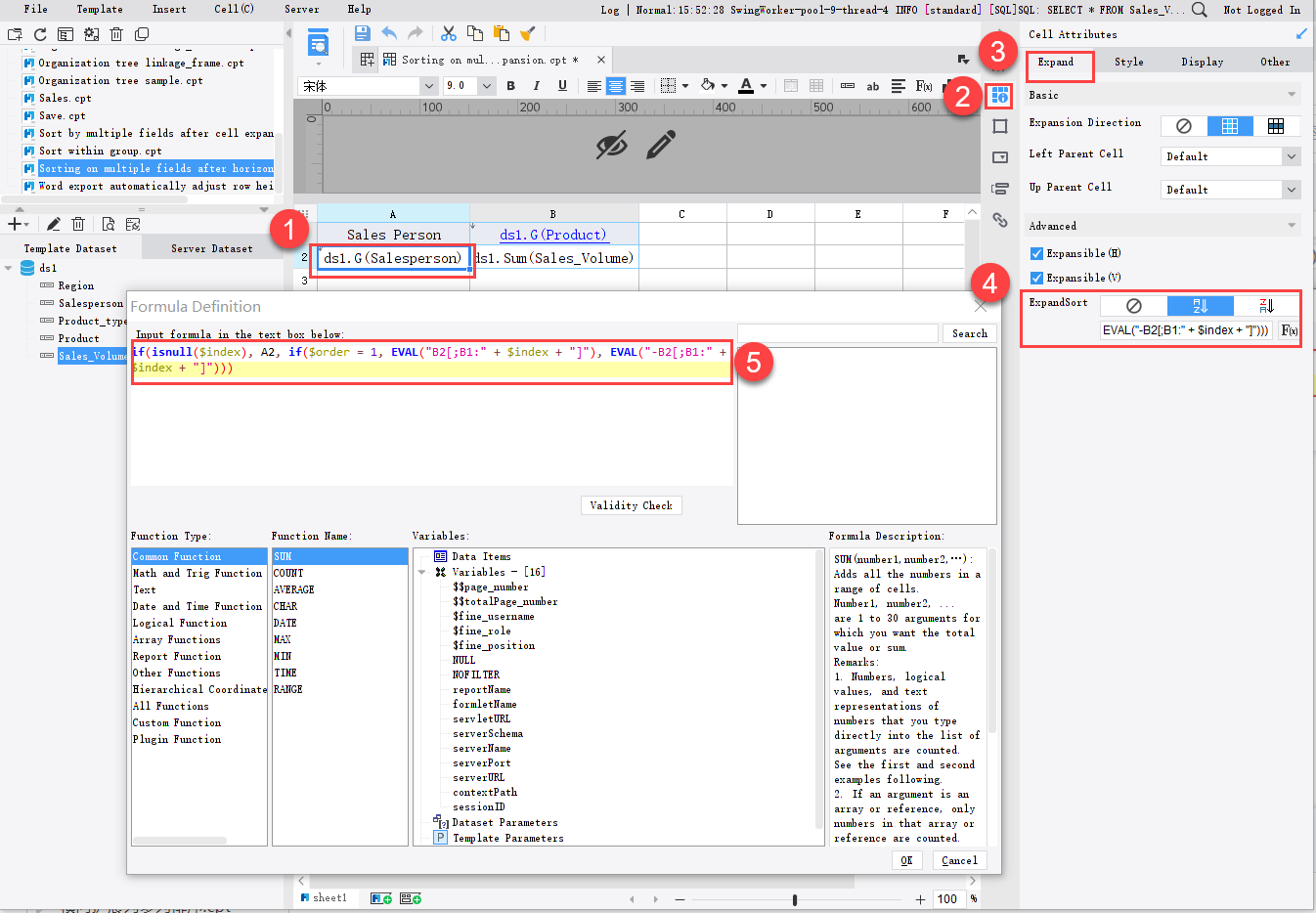The height and width of the screenshot is (913, 1316).
Task: Open the Cell Attributes pane icon
Action: 999,96
